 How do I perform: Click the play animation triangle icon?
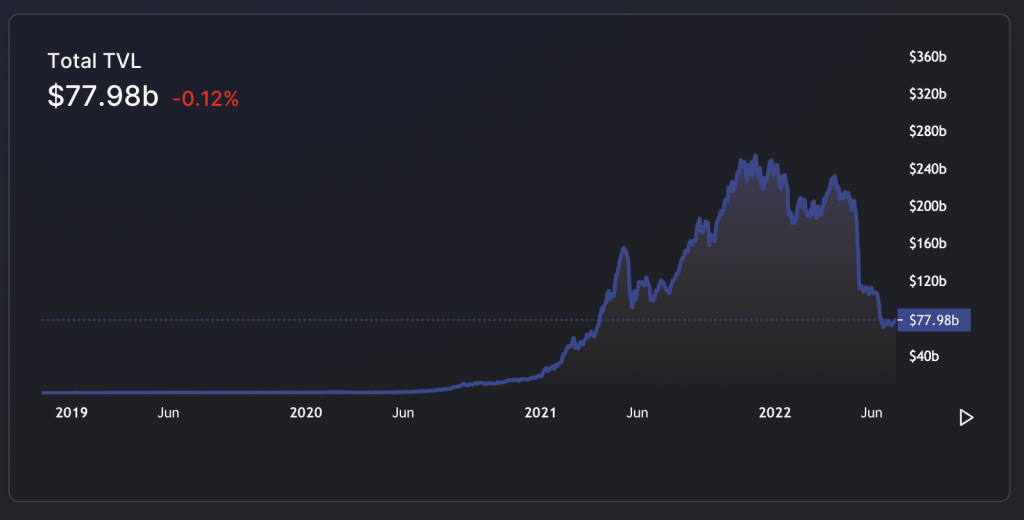click(966, 417)
